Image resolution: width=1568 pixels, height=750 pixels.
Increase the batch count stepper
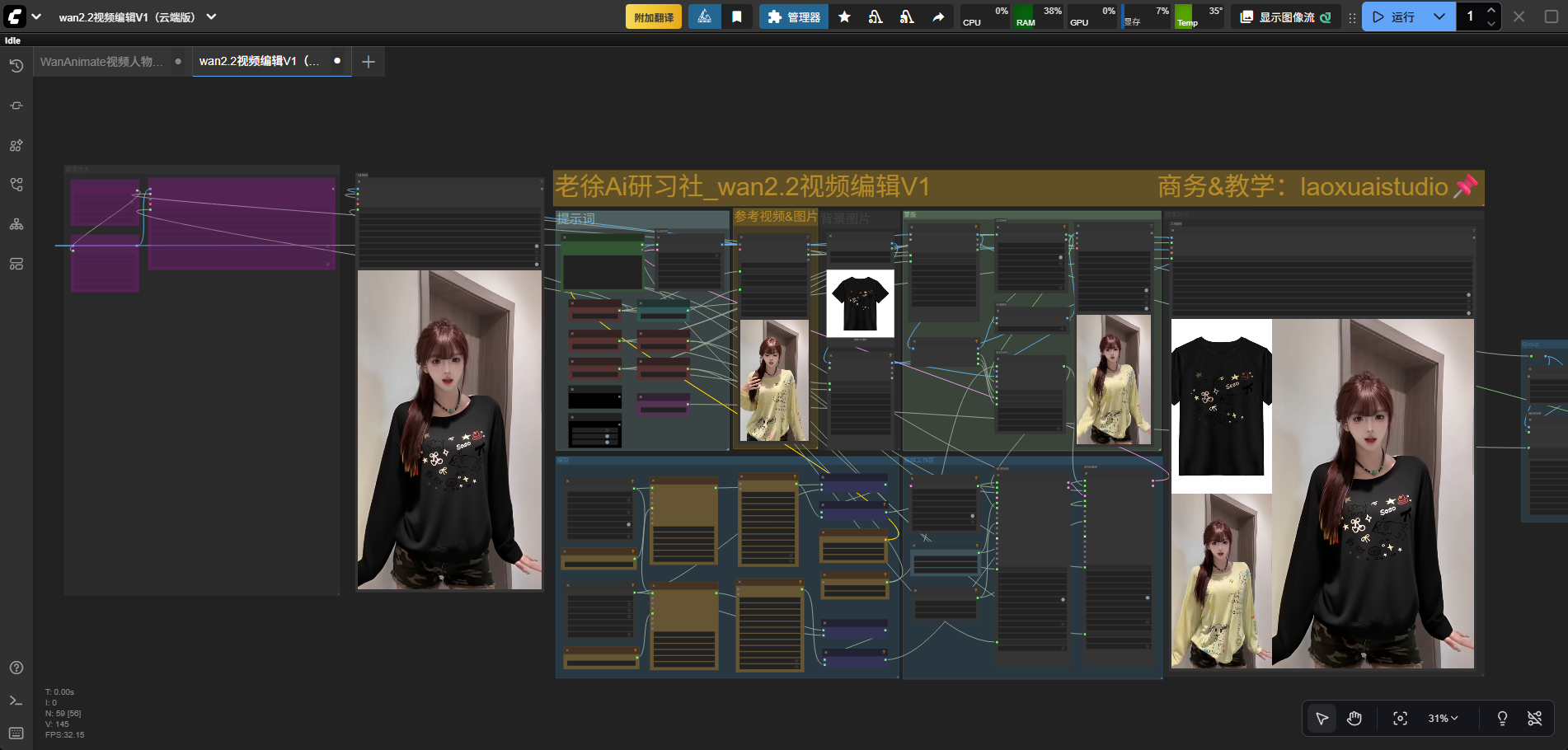(1491, 11)
